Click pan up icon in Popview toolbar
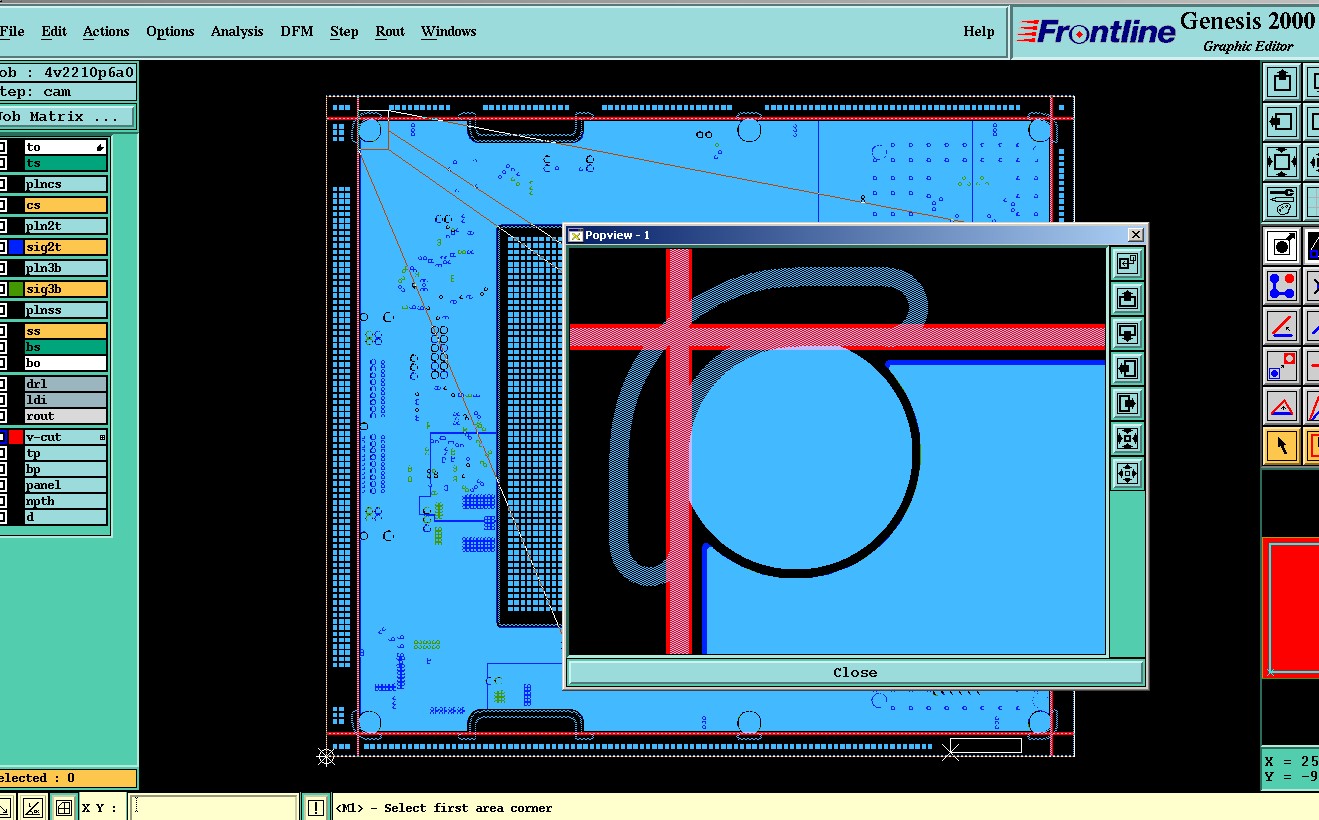Viewport: 1319px width, 820px height. 1127,298
